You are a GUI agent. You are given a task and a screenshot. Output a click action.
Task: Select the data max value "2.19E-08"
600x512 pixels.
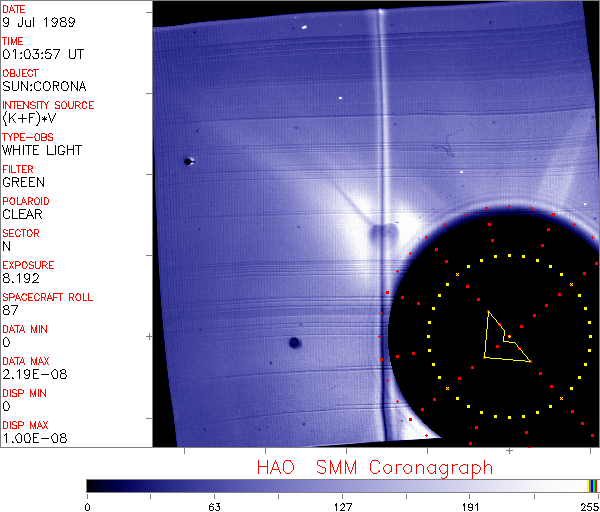tap(31, 374)
